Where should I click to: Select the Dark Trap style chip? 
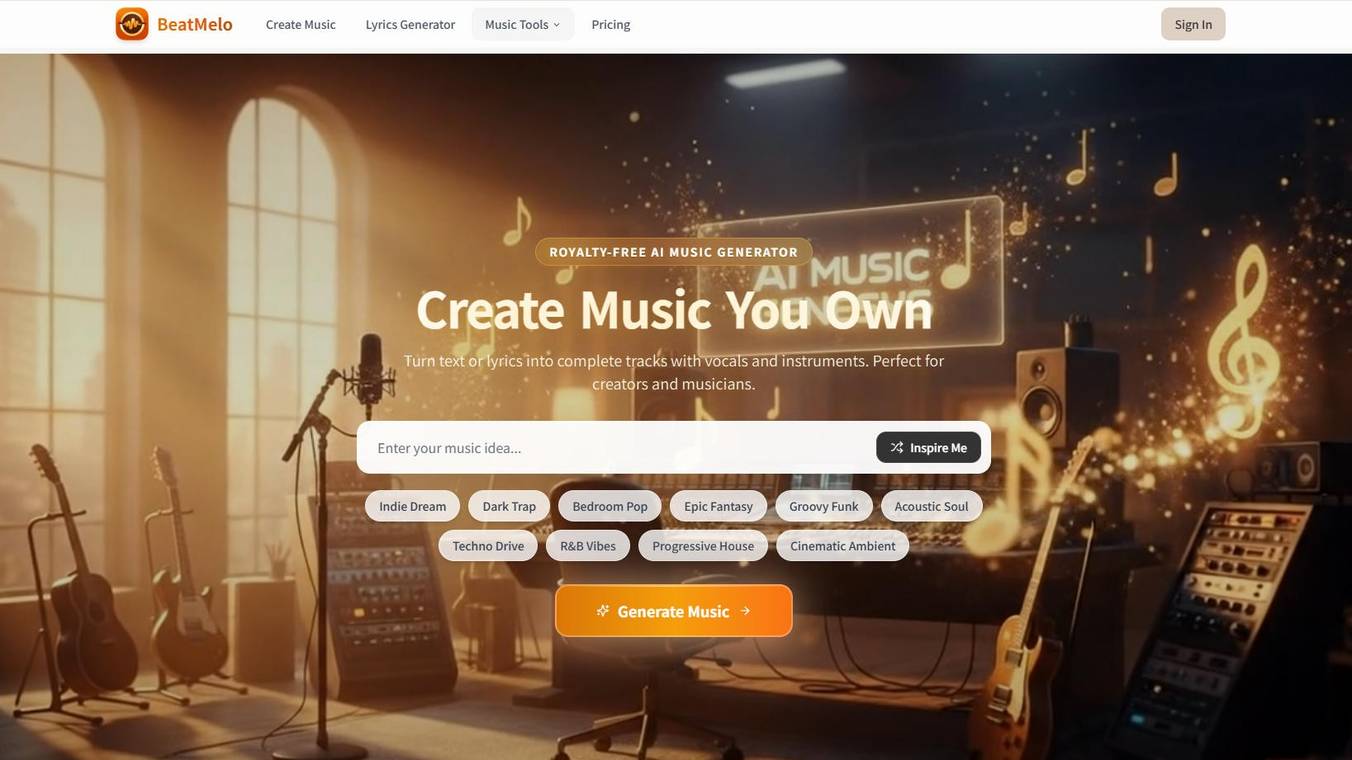(509, 506)
